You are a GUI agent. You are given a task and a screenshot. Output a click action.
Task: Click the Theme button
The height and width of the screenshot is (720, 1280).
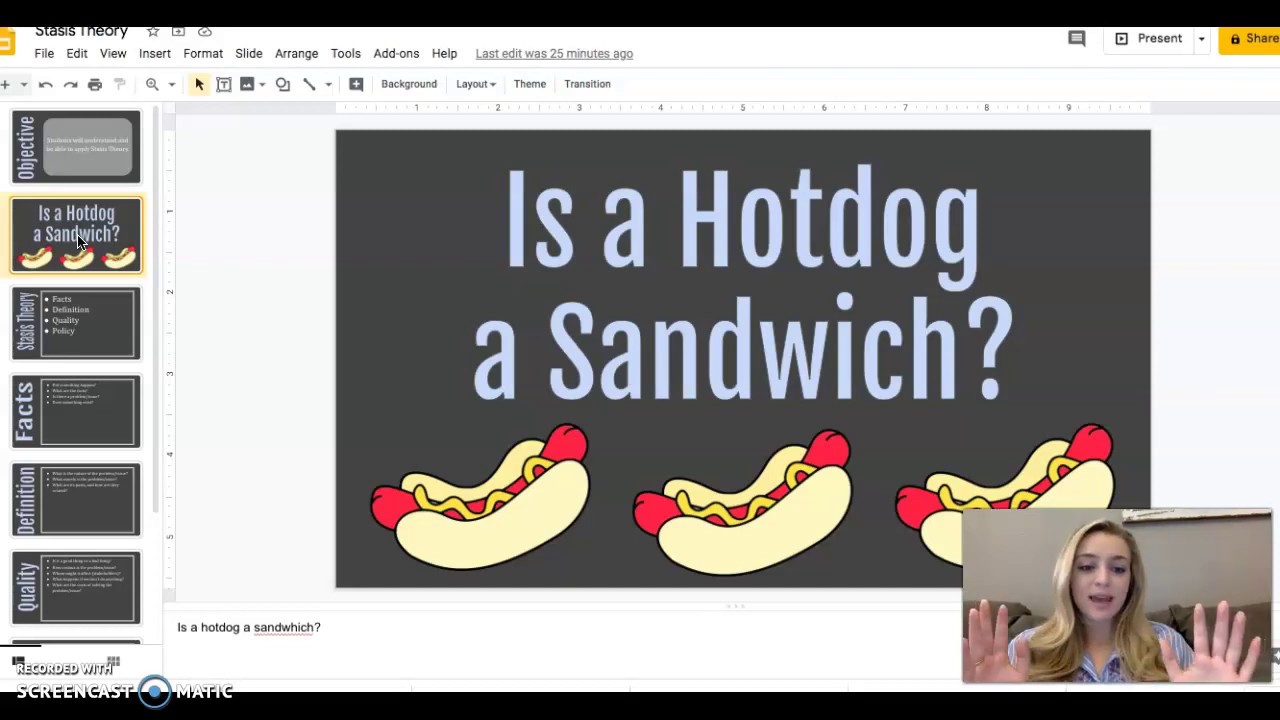coord(530,84)
